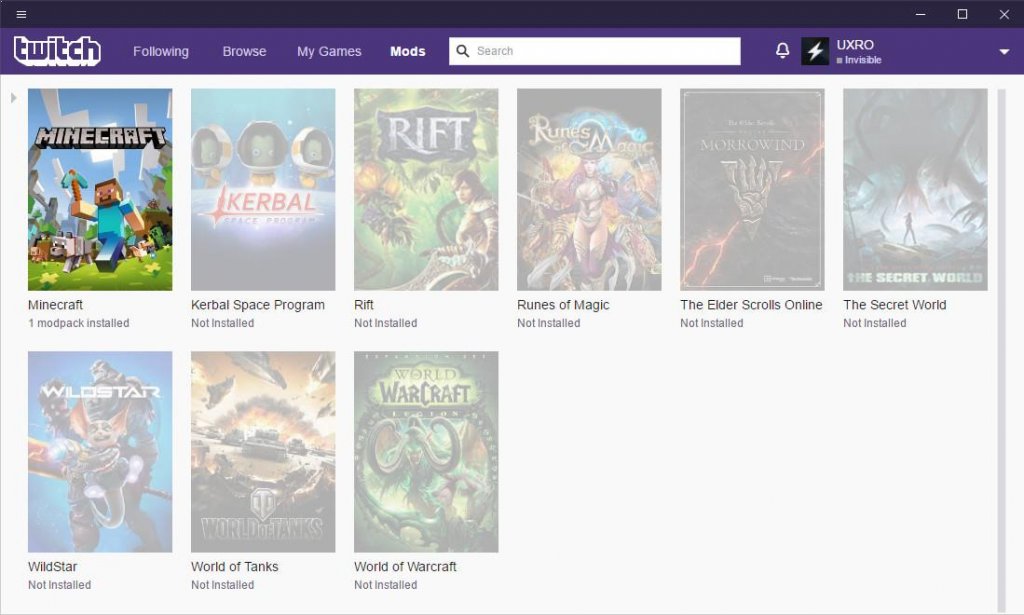Click the Runes of Magic title
Viewport: 1024px width, 615px height.
563,305
